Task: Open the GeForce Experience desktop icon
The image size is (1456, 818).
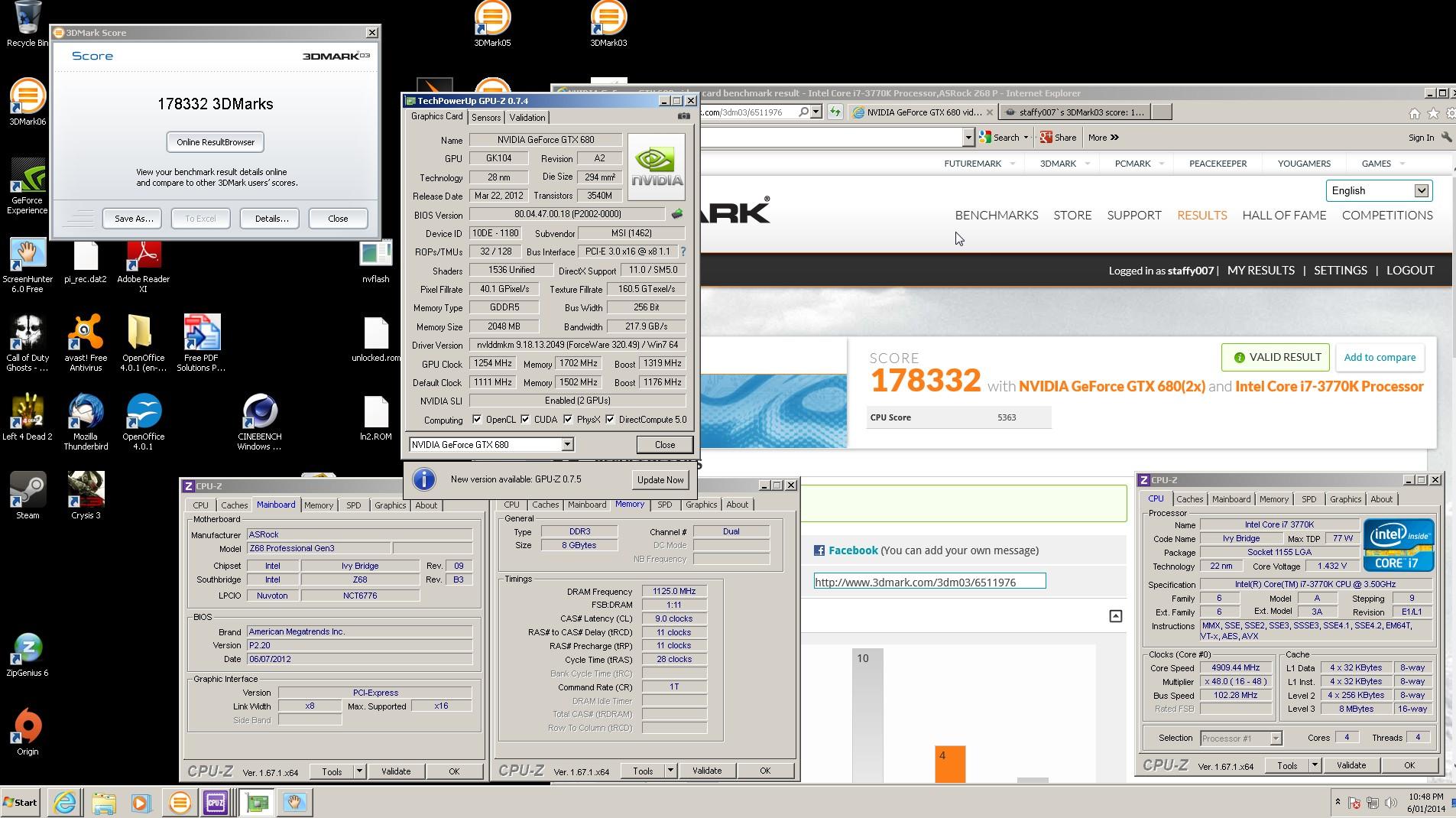Action: click(x=28, y=186)
